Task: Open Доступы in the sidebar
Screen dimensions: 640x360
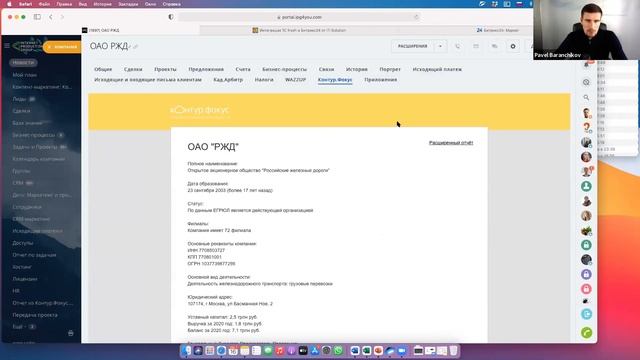Action: [23, 243]
